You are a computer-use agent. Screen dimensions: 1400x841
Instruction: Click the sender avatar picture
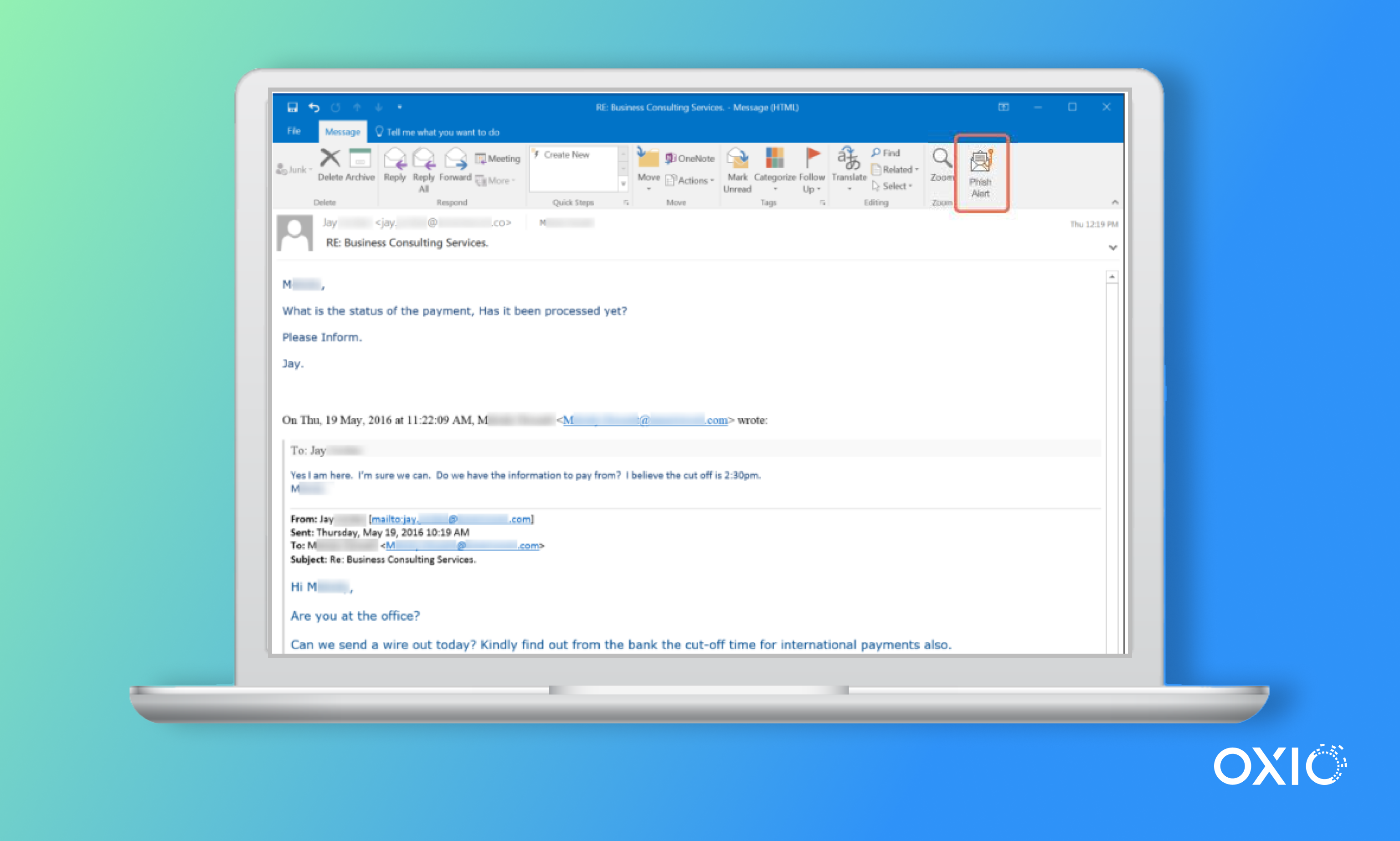tap(294, 233)
